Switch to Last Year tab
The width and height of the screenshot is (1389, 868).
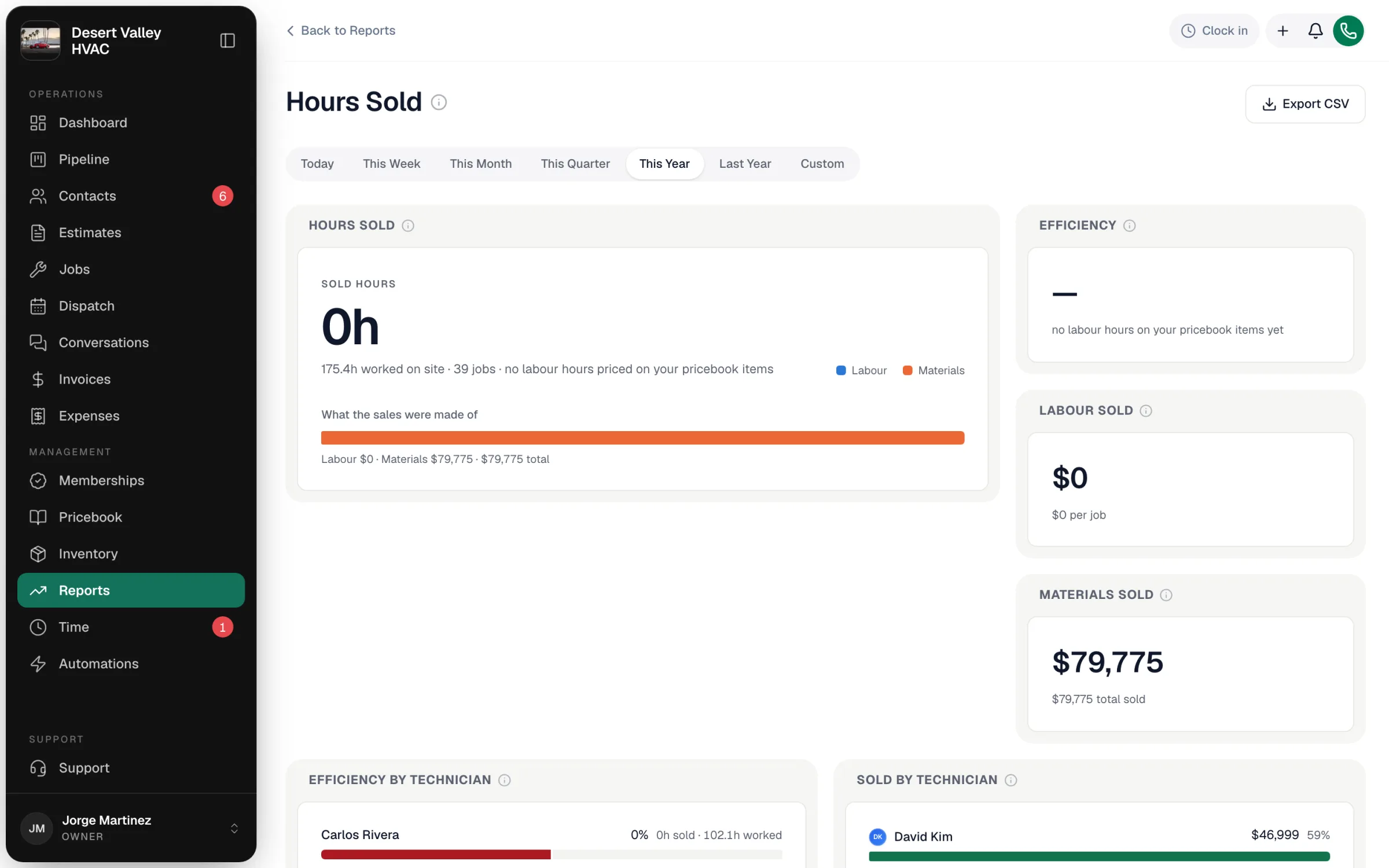pyautogui.click(x=745, y=164)
